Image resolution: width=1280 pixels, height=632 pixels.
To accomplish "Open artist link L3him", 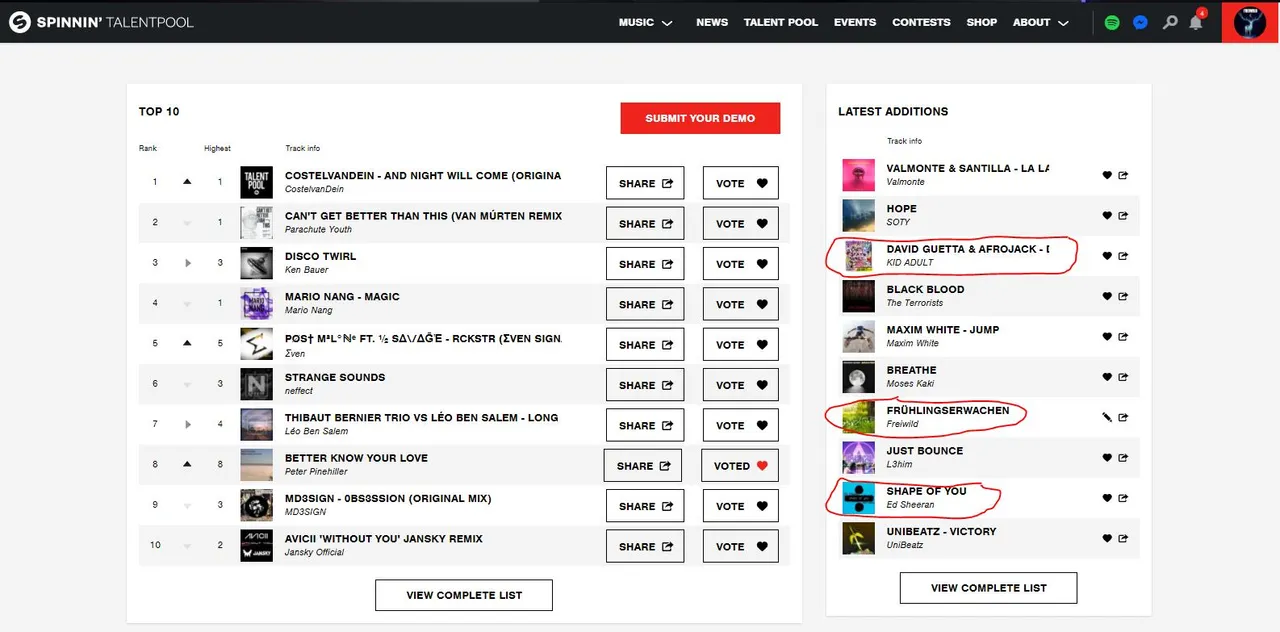I will 900,465.
